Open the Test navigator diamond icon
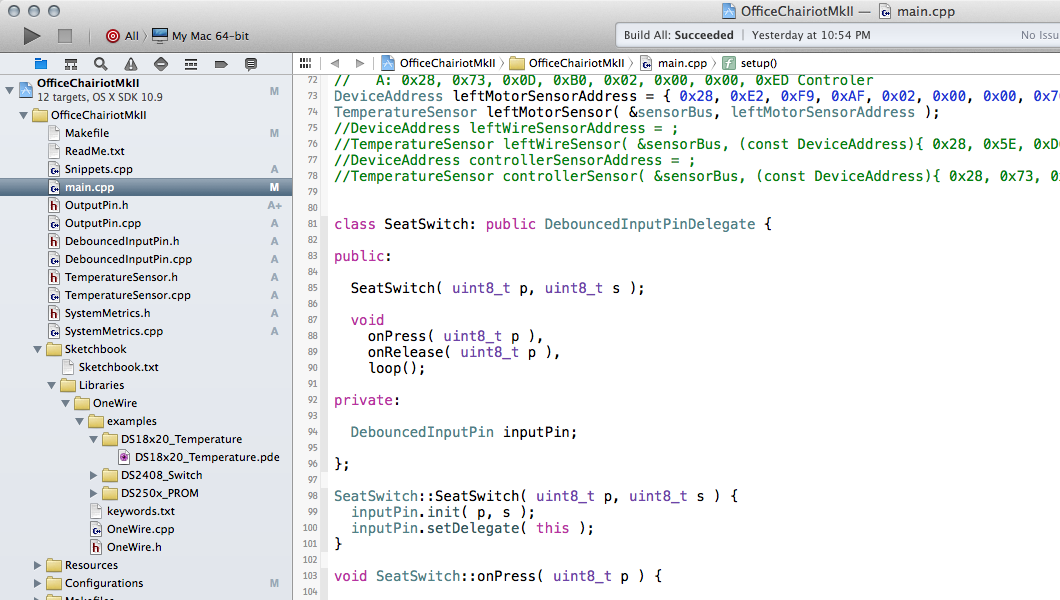Screen dimensions: 1060x600 (x=161, y=64)
